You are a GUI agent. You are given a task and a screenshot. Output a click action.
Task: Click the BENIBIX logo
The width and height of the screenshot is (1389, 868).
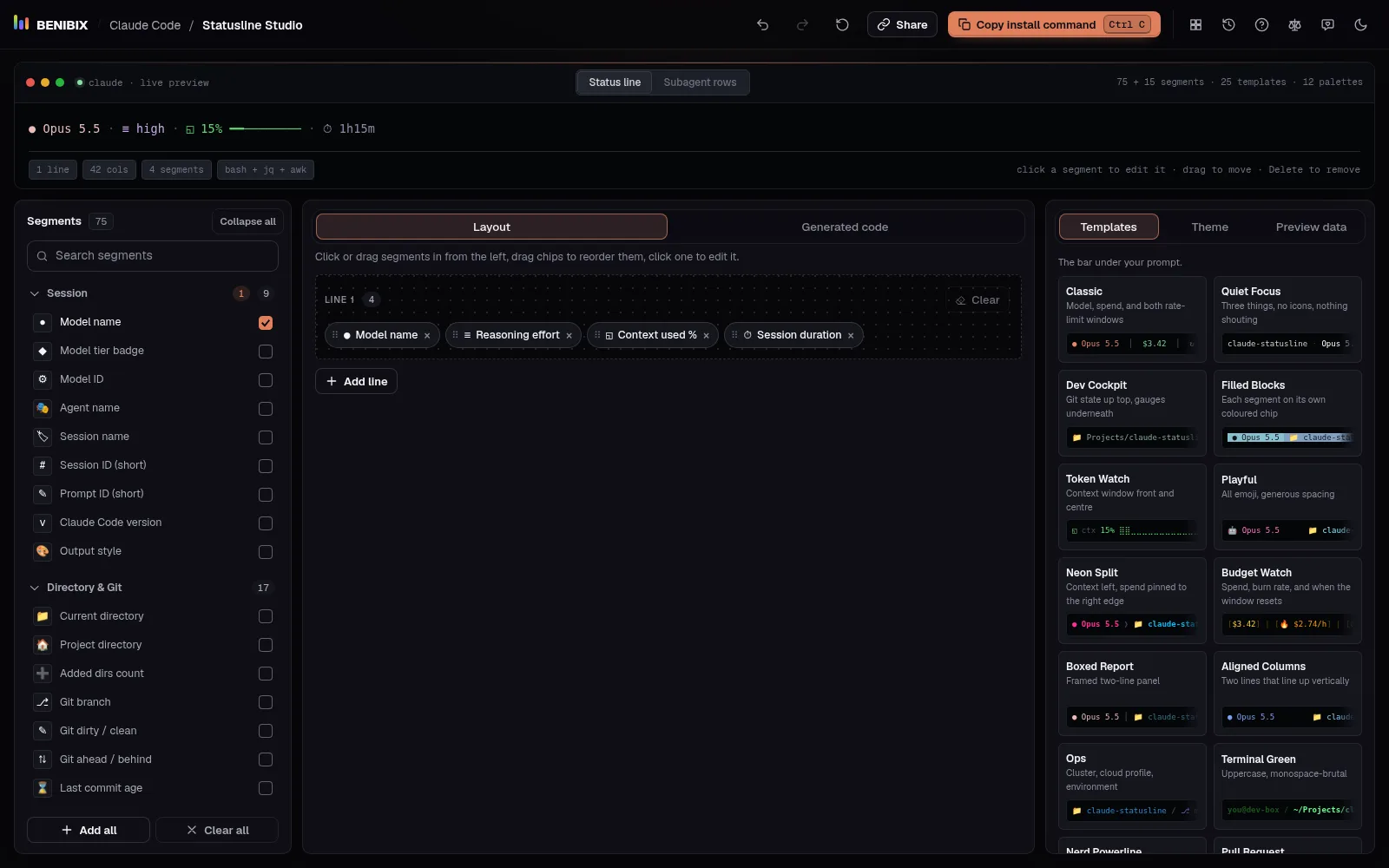point(51,24)
